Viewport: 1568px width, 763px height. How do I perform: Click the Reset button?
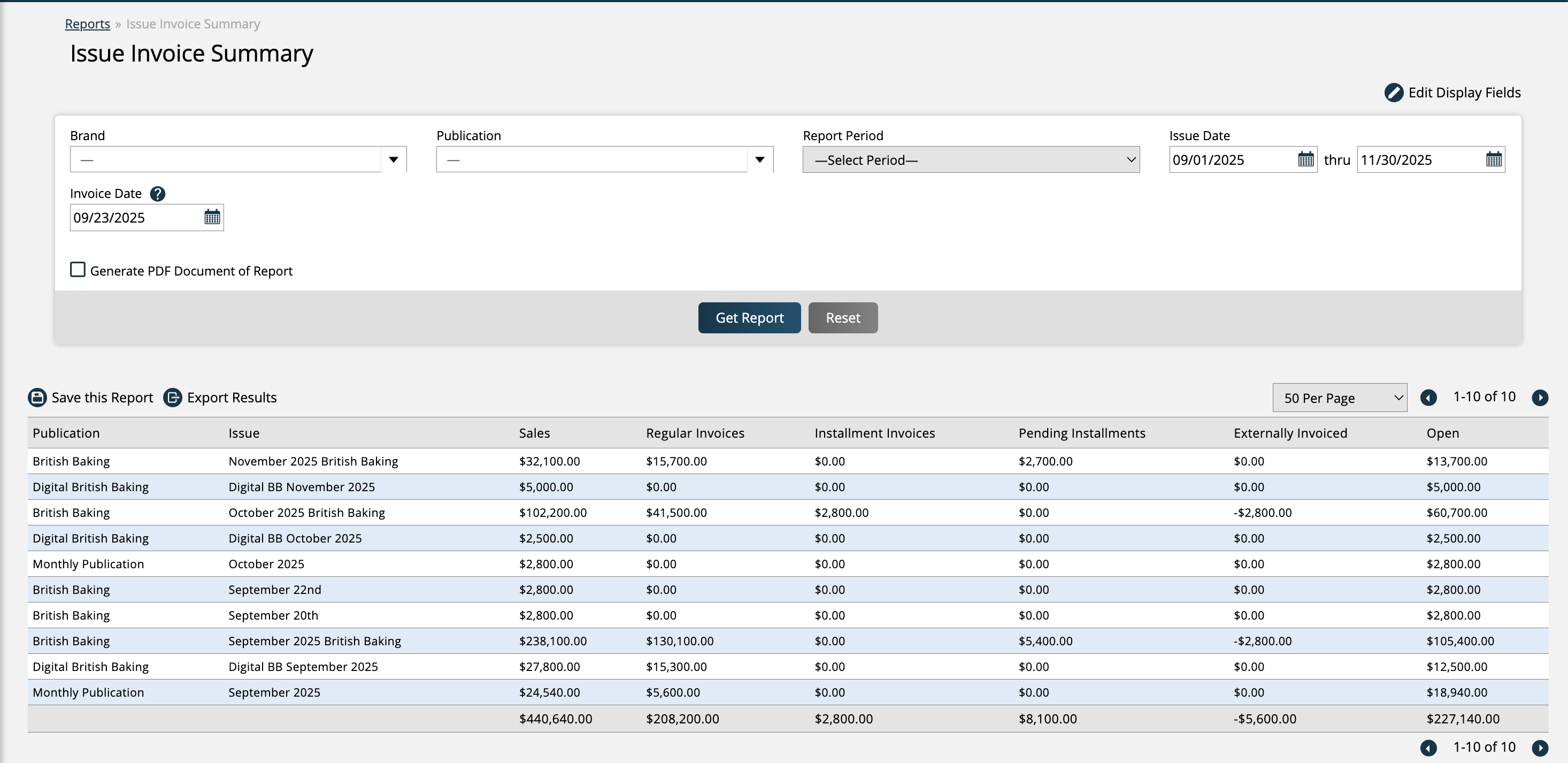(842, 318)
